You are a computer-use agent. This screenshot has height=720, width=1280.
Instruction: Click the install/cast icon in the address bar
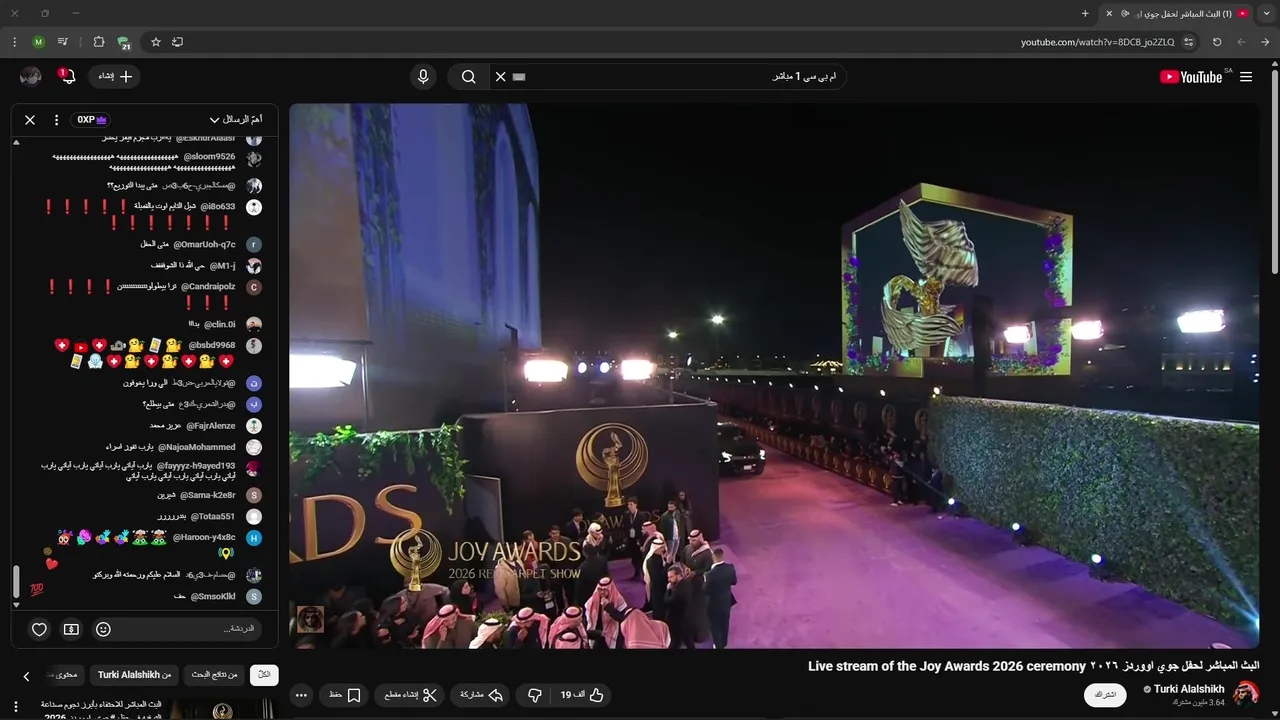[178, 42]
